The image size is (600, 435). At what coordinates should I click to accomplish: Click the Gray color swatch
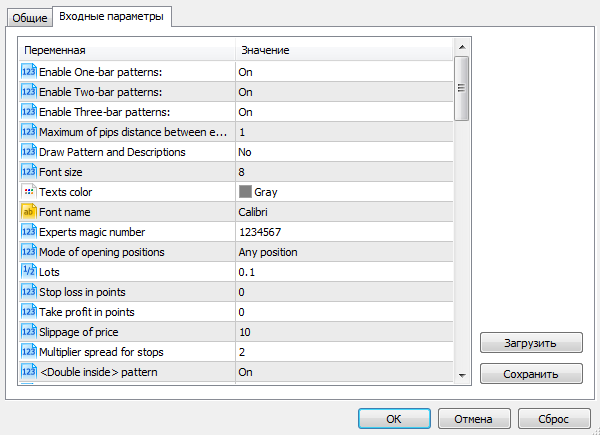point(245,192)
